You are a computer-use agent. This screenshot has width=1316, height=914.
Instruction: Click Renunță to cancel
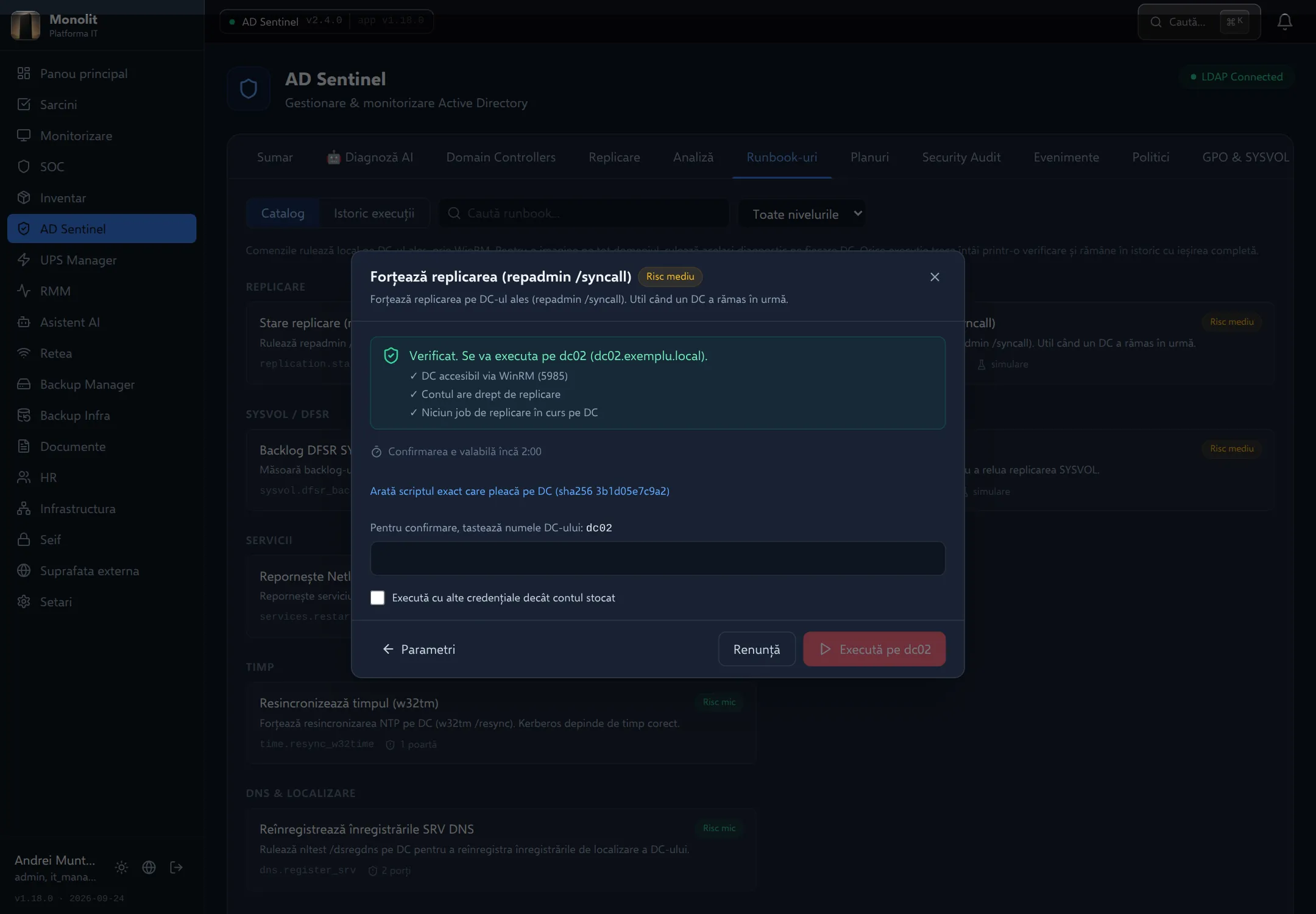click(757, 649)
